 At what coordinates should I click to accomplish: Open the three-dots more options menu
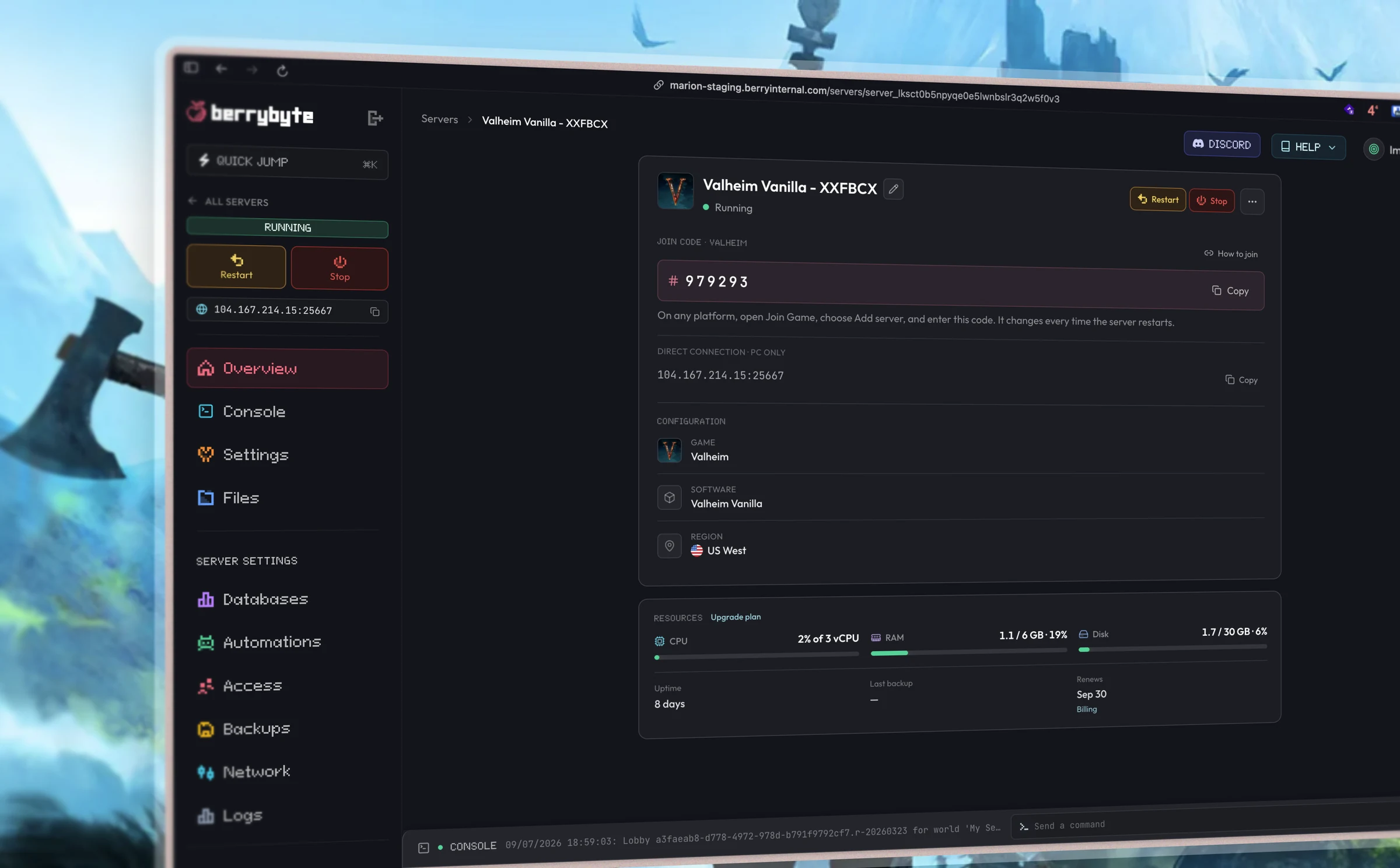click(x=1252, y=202)
